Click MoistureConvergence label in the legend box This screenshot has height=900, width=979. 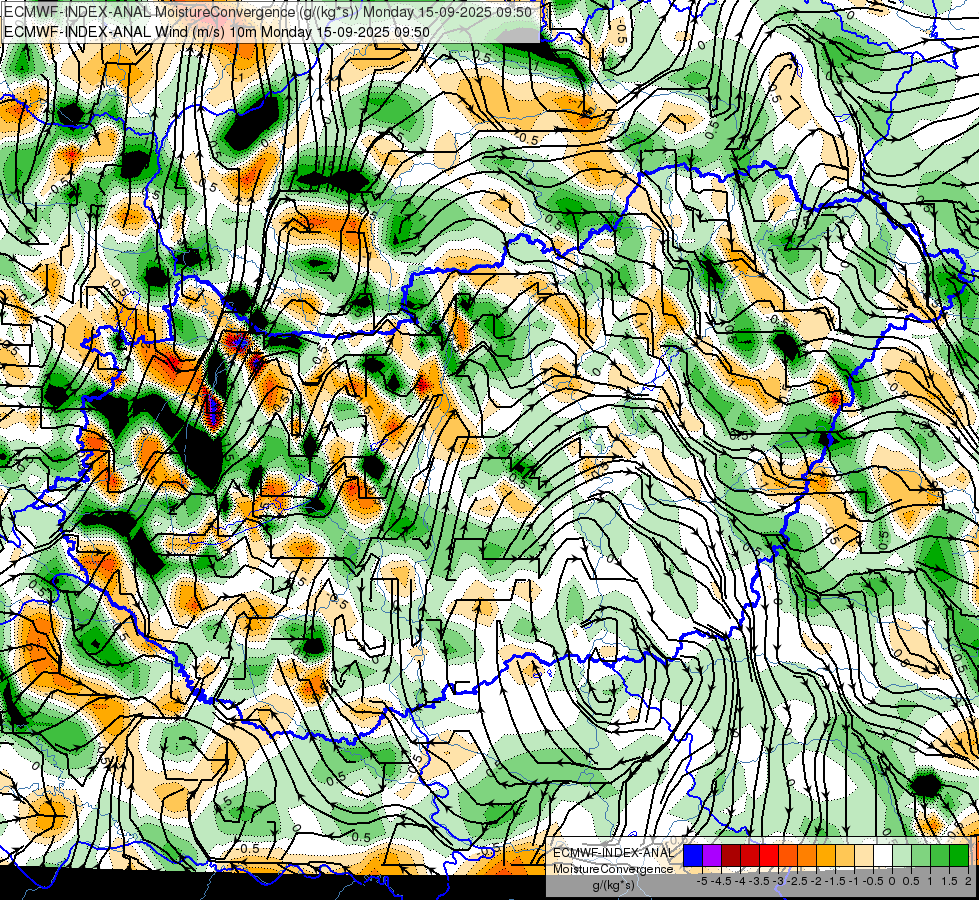point(613,869)
